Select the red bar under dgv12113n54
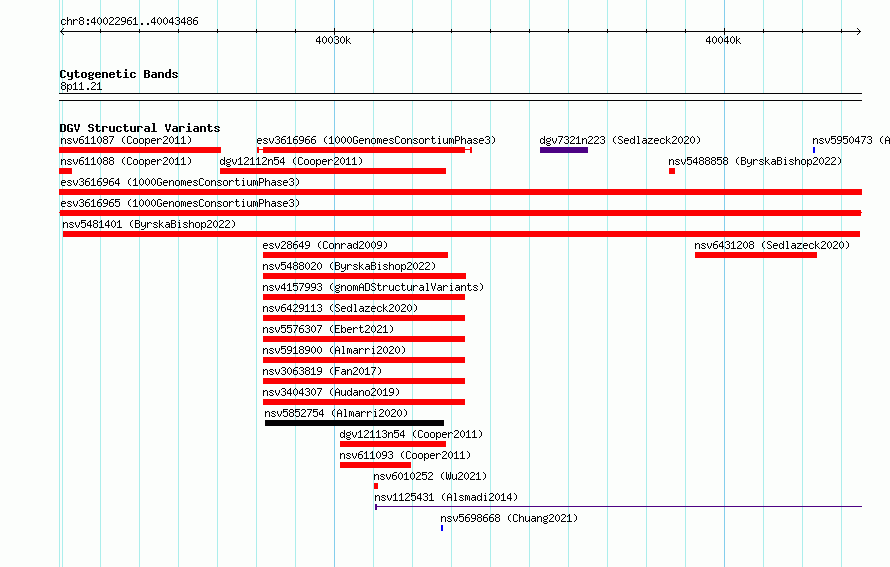The height and width of the screenshot is (567, 890). point(393,444)
